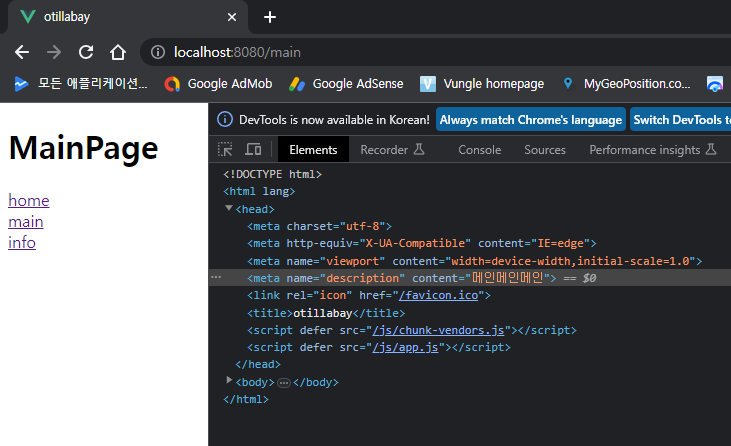Follow the home link on the page
Screen dimensions: 731x446
29,200
